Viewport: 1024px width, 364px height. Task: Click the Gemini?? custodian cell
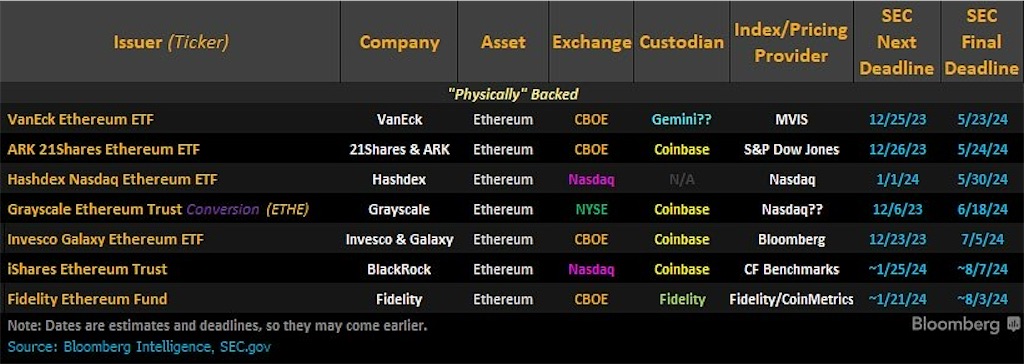tap(681, 120)
